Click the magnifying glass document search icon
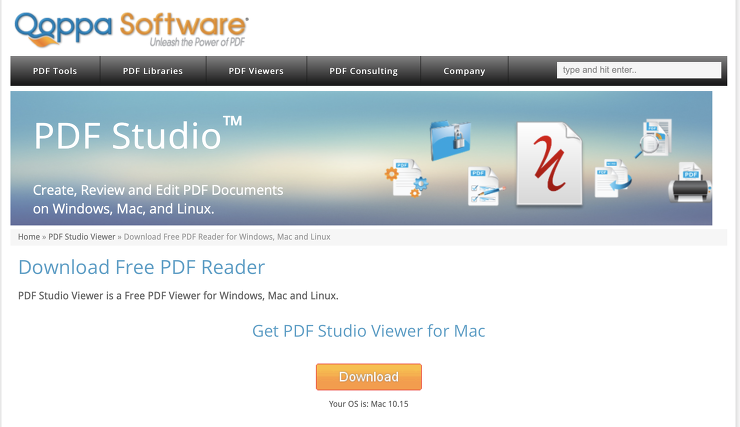This screenshot has width=740, height=427. click(x=654, y=138)
